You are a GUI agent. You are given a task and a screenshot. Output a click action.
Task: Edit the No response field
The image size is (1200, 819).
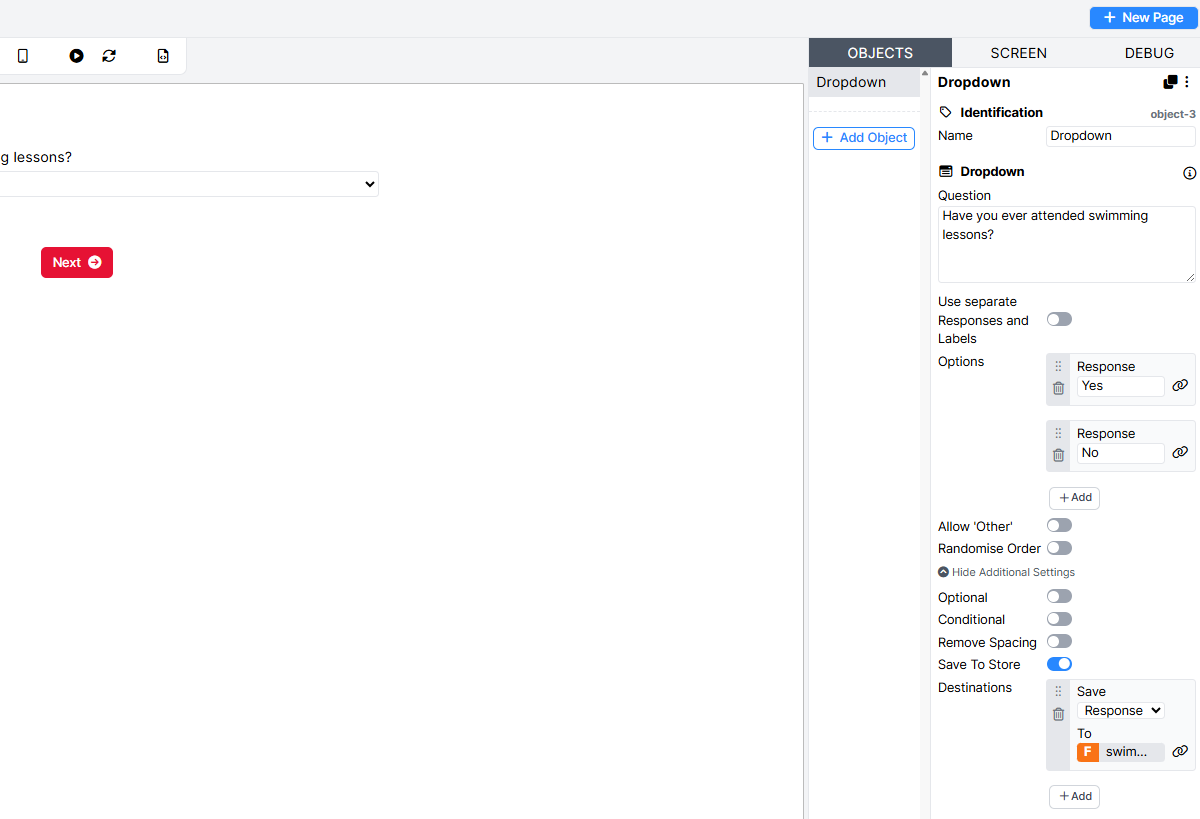1121,453
